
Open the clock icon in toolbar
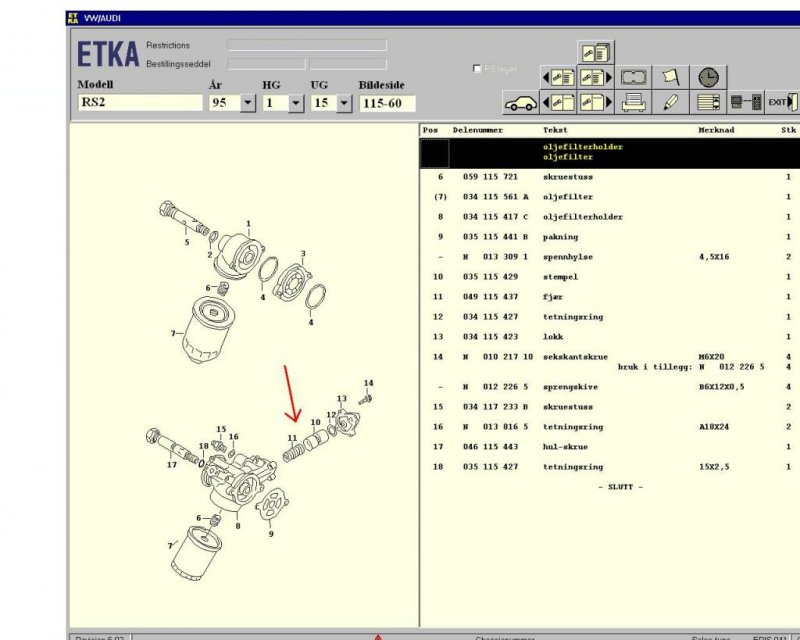coord(708,77)
